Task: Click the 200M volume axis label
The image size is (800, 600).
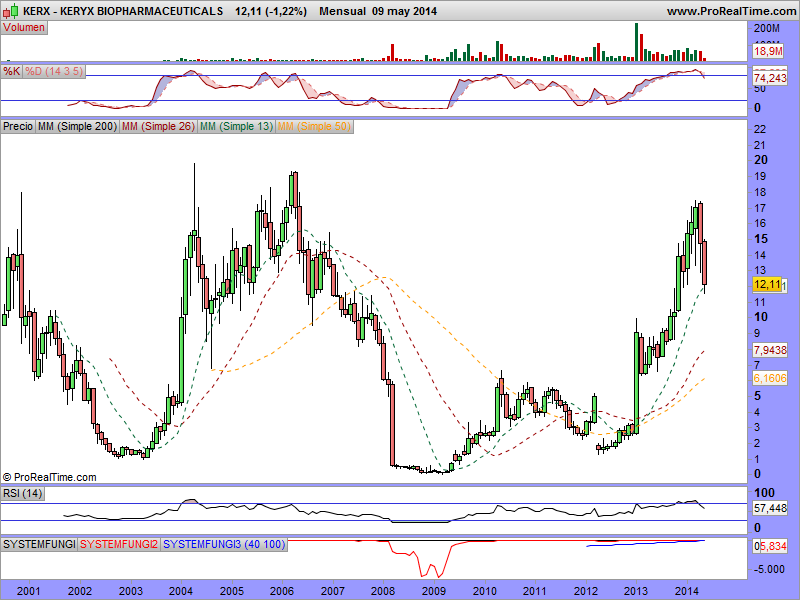Action: (767, 28)
